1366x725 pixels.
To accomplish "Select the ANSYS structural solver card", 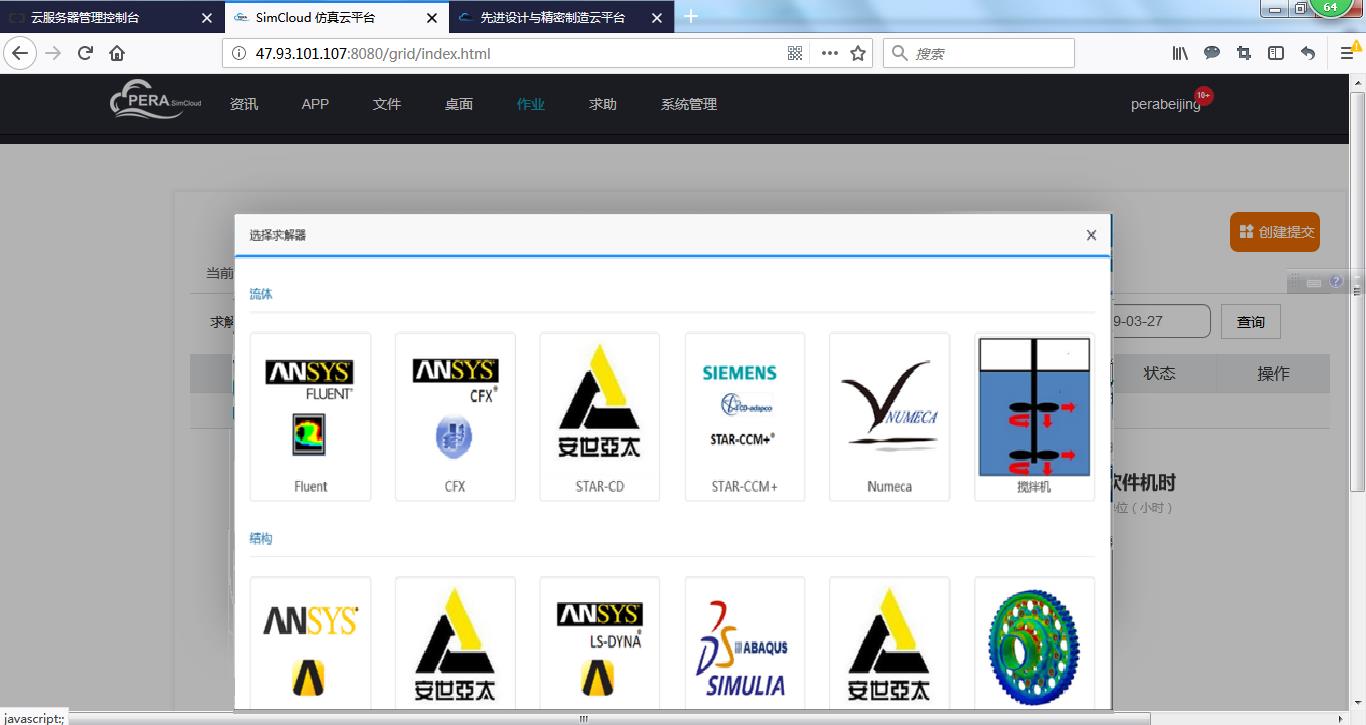I will 310,642.
